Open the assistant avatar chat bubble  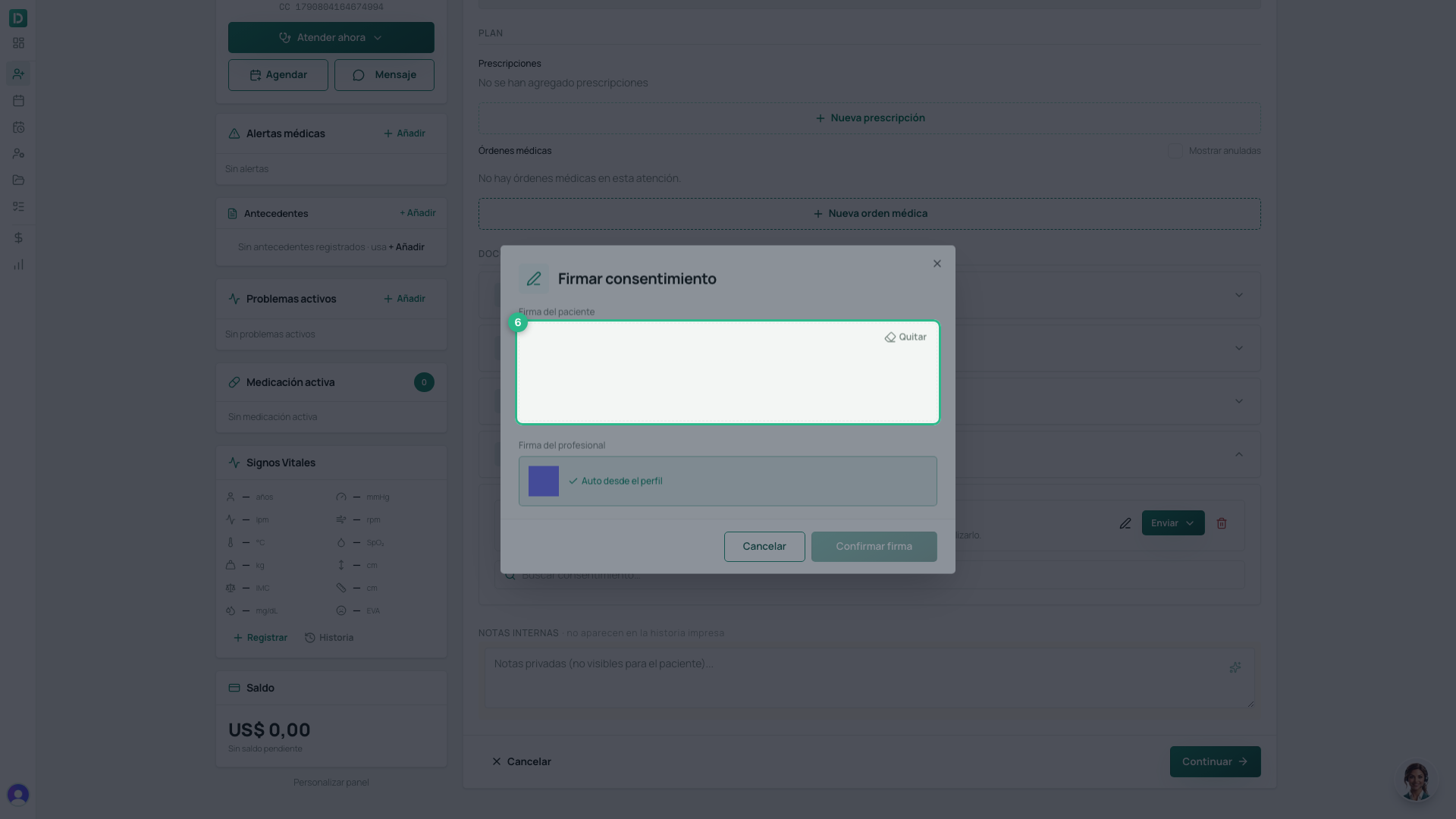[1416, 781]
